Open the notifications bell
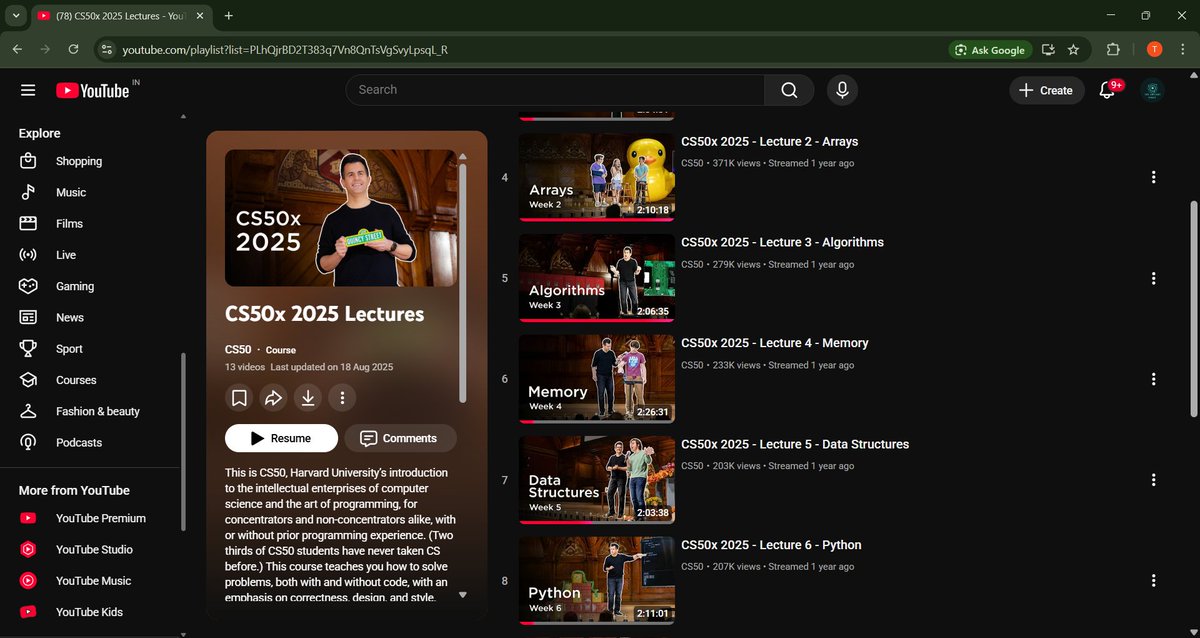This screenshot has width=1200, height=638. pos(1107,90)
